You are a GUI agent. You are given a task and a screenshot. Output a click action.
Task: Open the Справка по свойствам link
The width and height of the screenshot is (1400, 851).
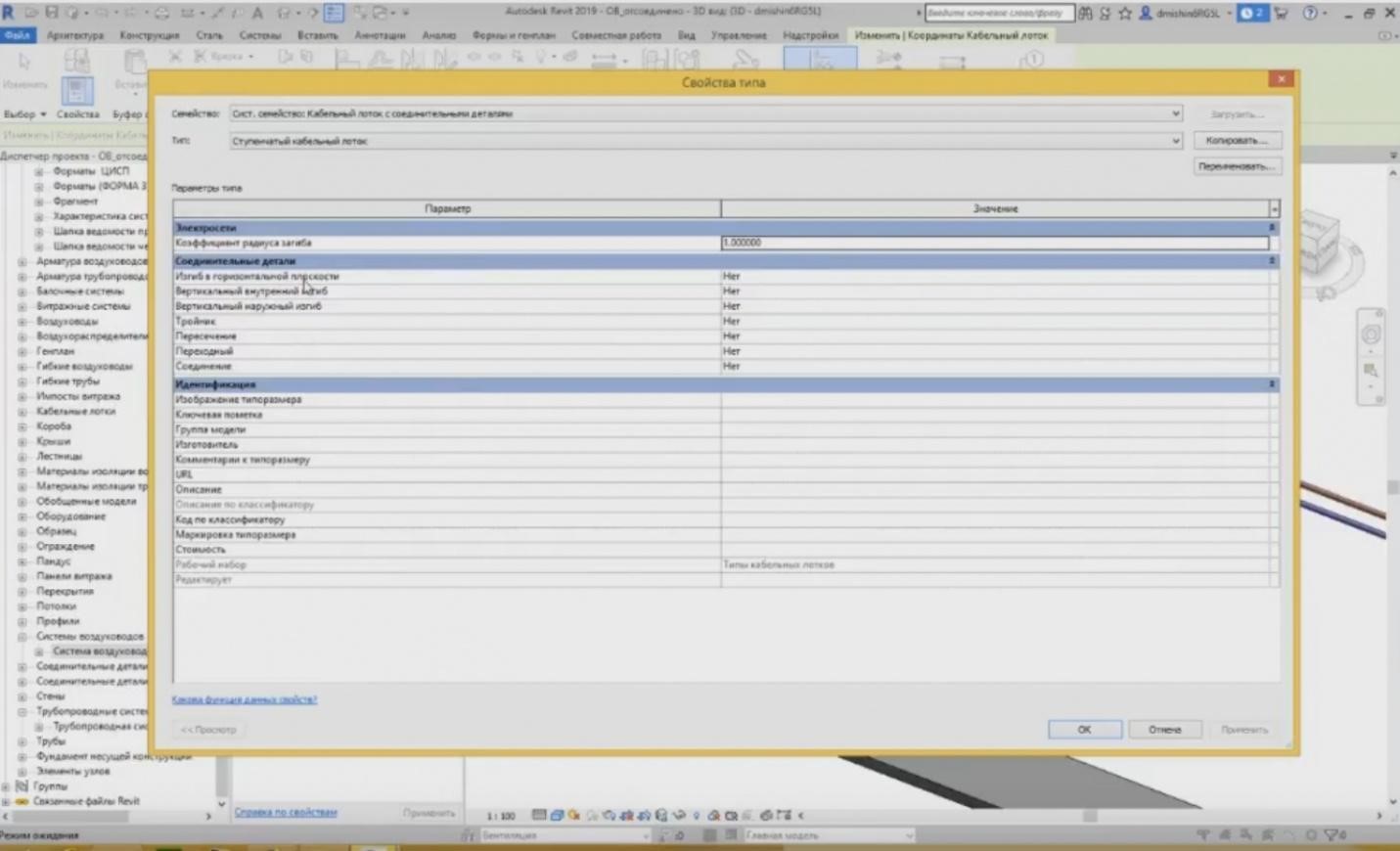click(286, 812)
